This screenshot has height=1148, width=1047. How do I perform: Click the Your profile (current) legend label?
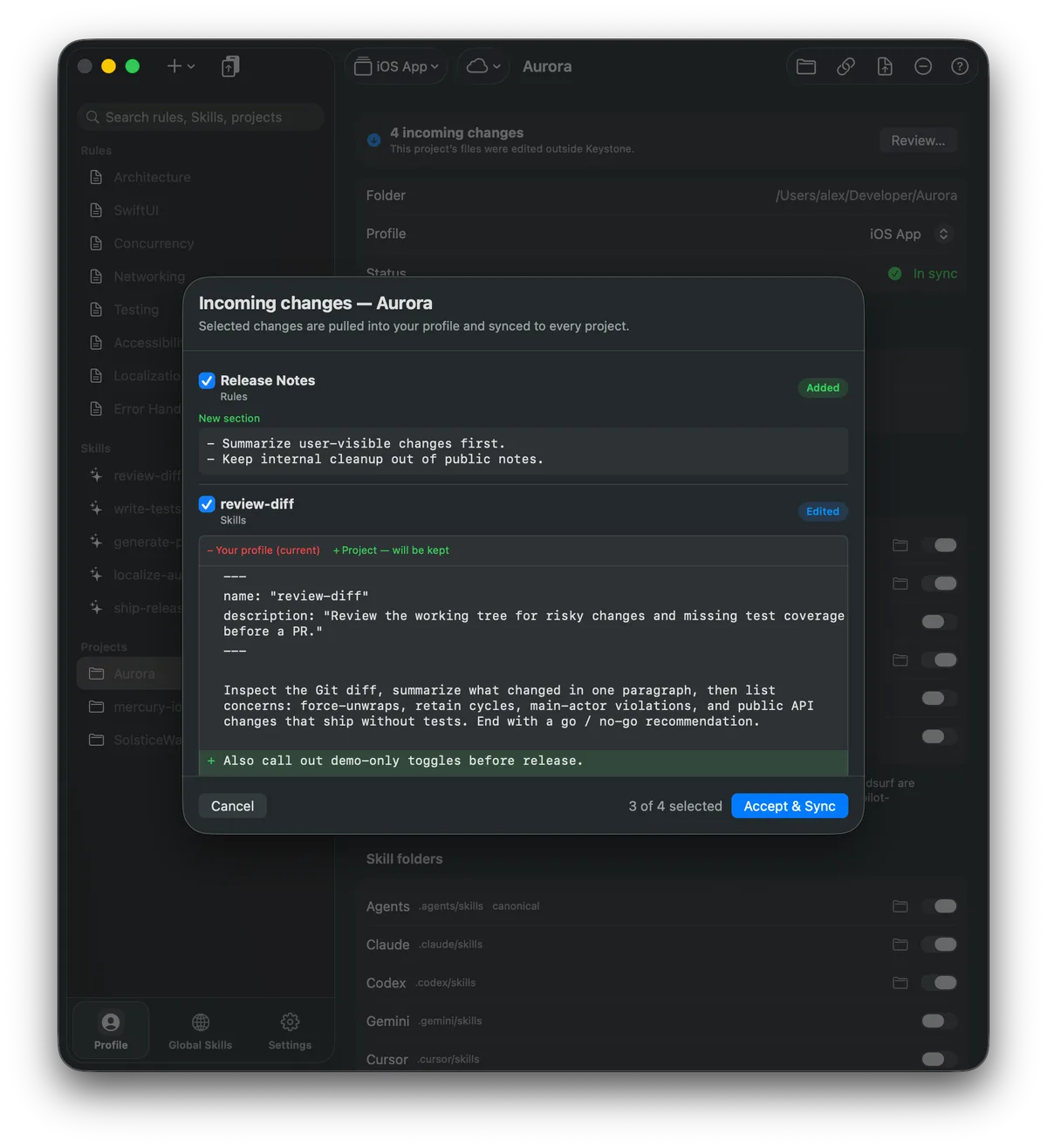click(263, 550)
